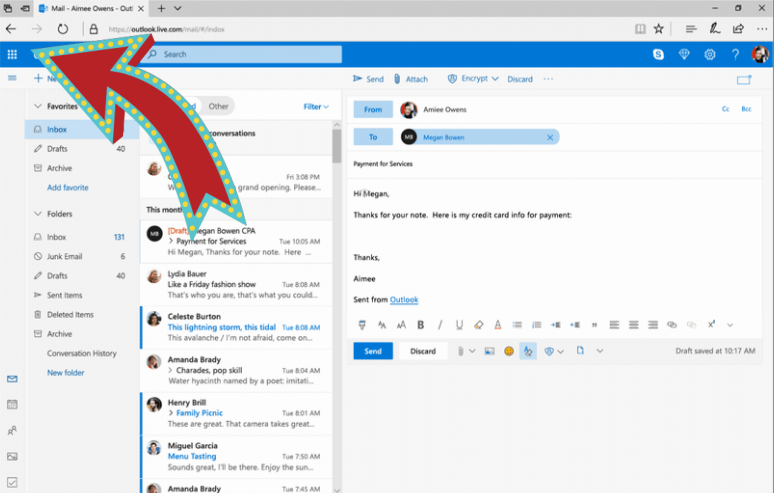Click the Add favorite link

click(x=67, y=187)
